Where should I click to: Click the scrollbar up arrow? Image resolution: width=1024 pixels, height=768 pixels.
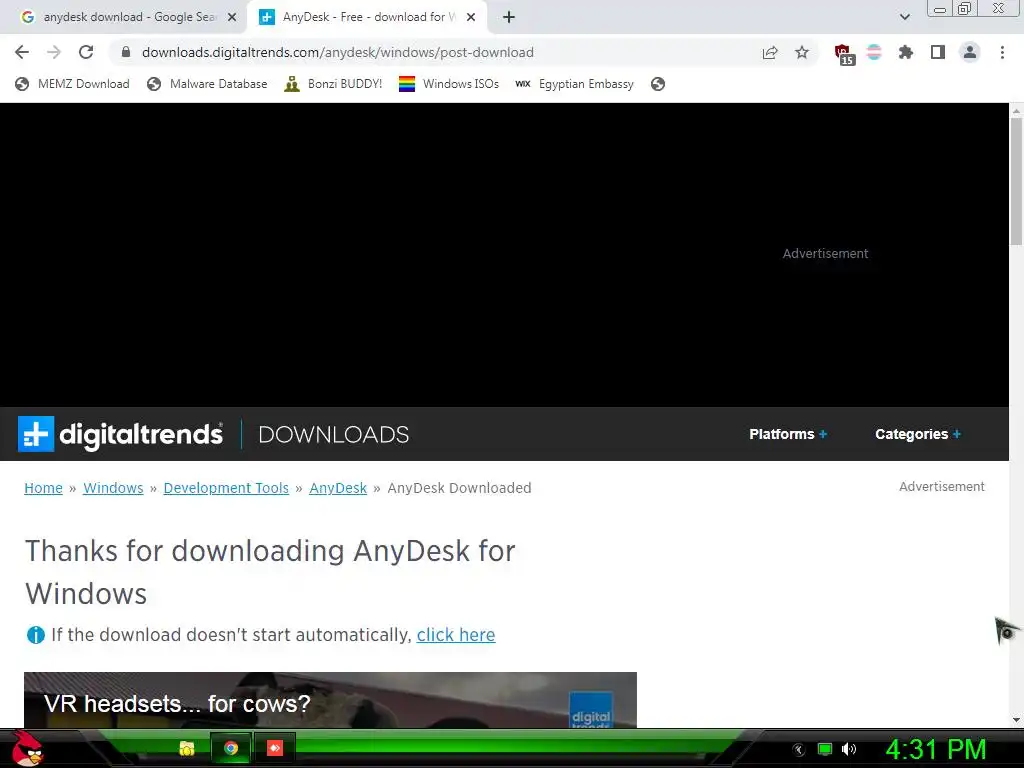click(1016, 111)
